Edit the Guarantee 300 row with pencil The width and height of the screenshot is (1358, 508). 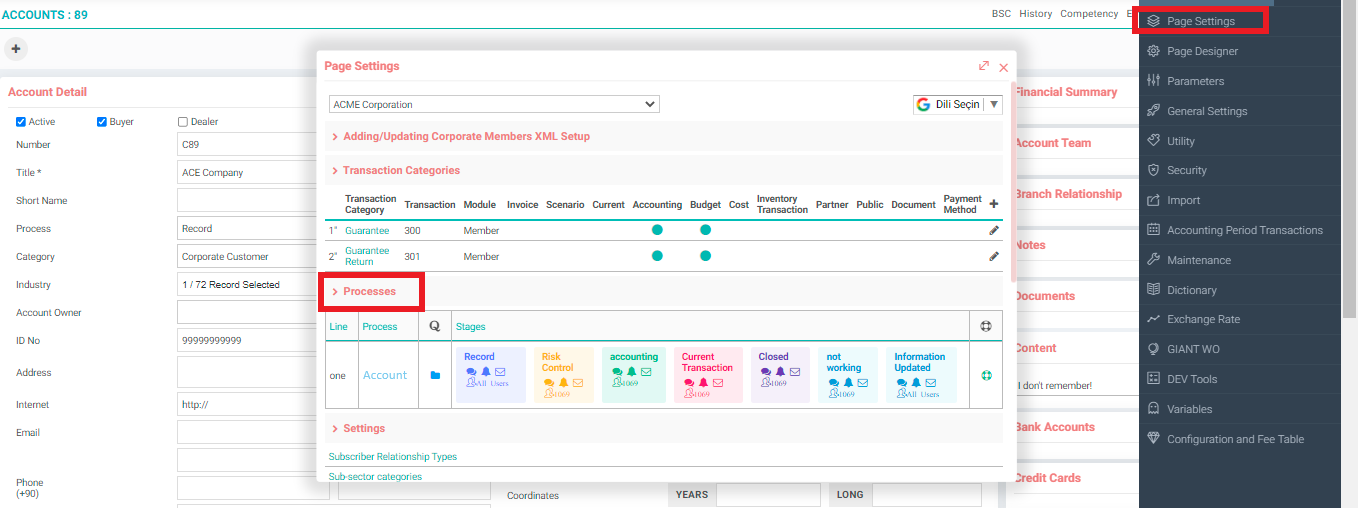pos(994,230)
